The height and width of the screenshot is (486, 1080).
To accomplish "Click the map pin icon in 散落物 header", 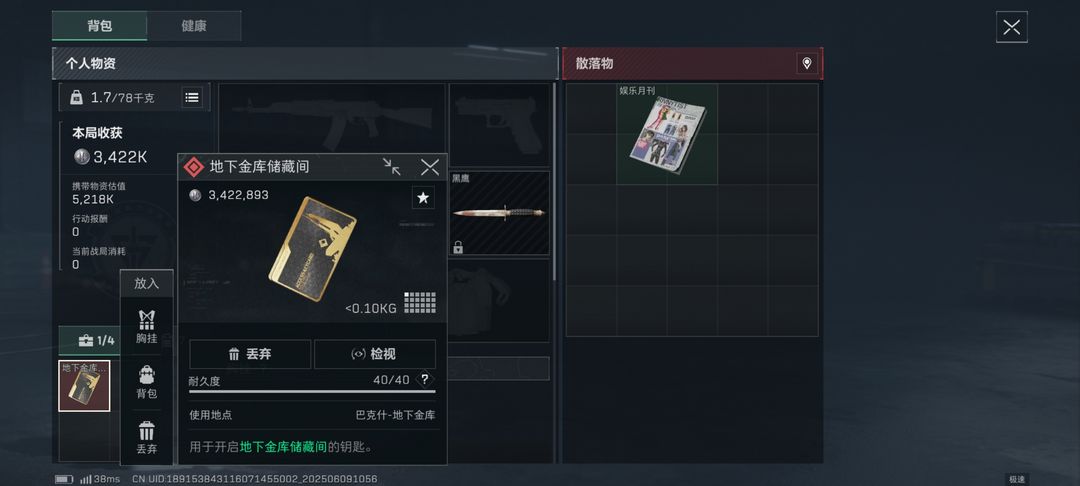I will (807, 63).
